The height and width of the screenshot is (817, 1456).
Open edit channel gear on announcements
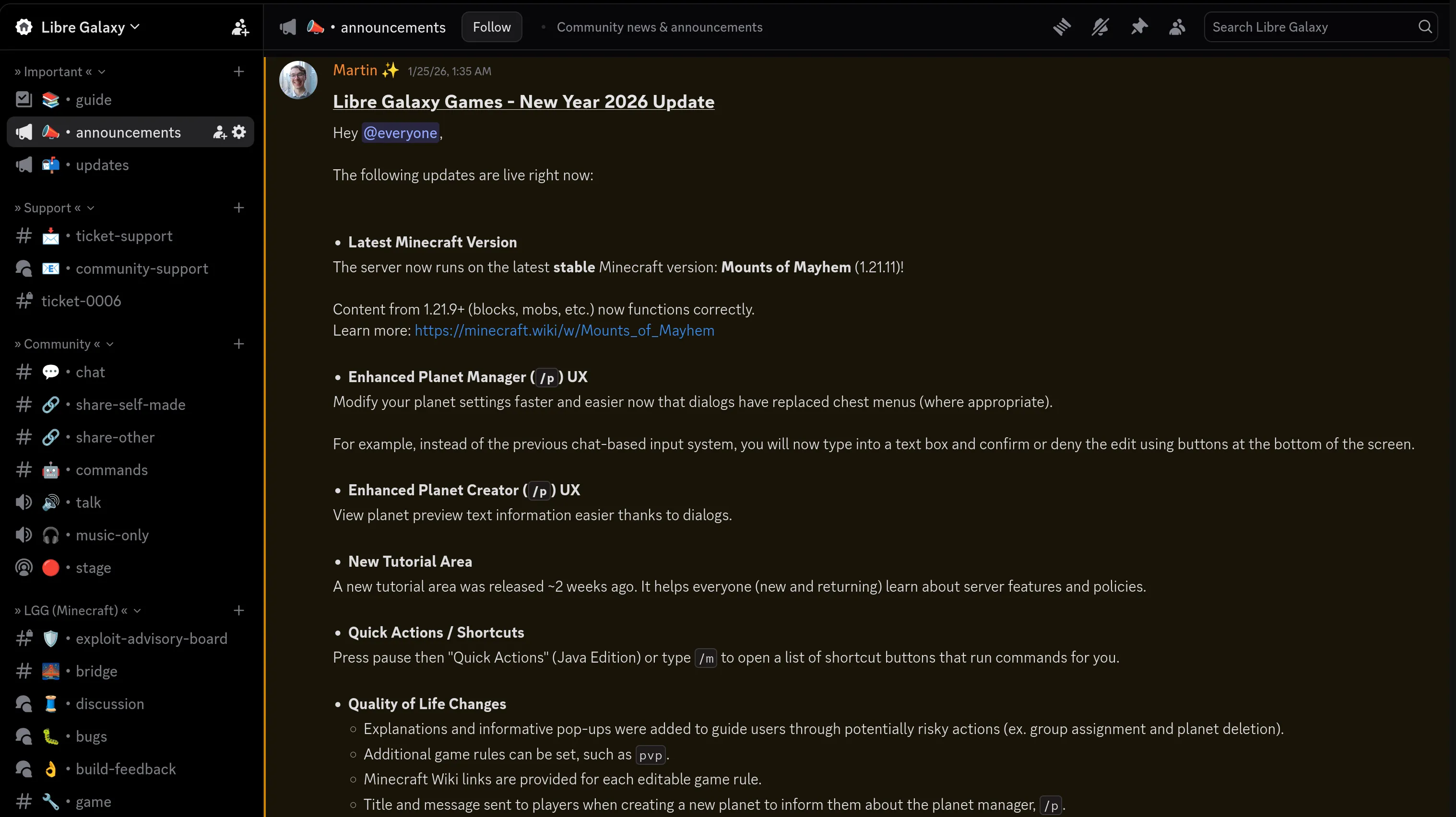coord(240,132)
